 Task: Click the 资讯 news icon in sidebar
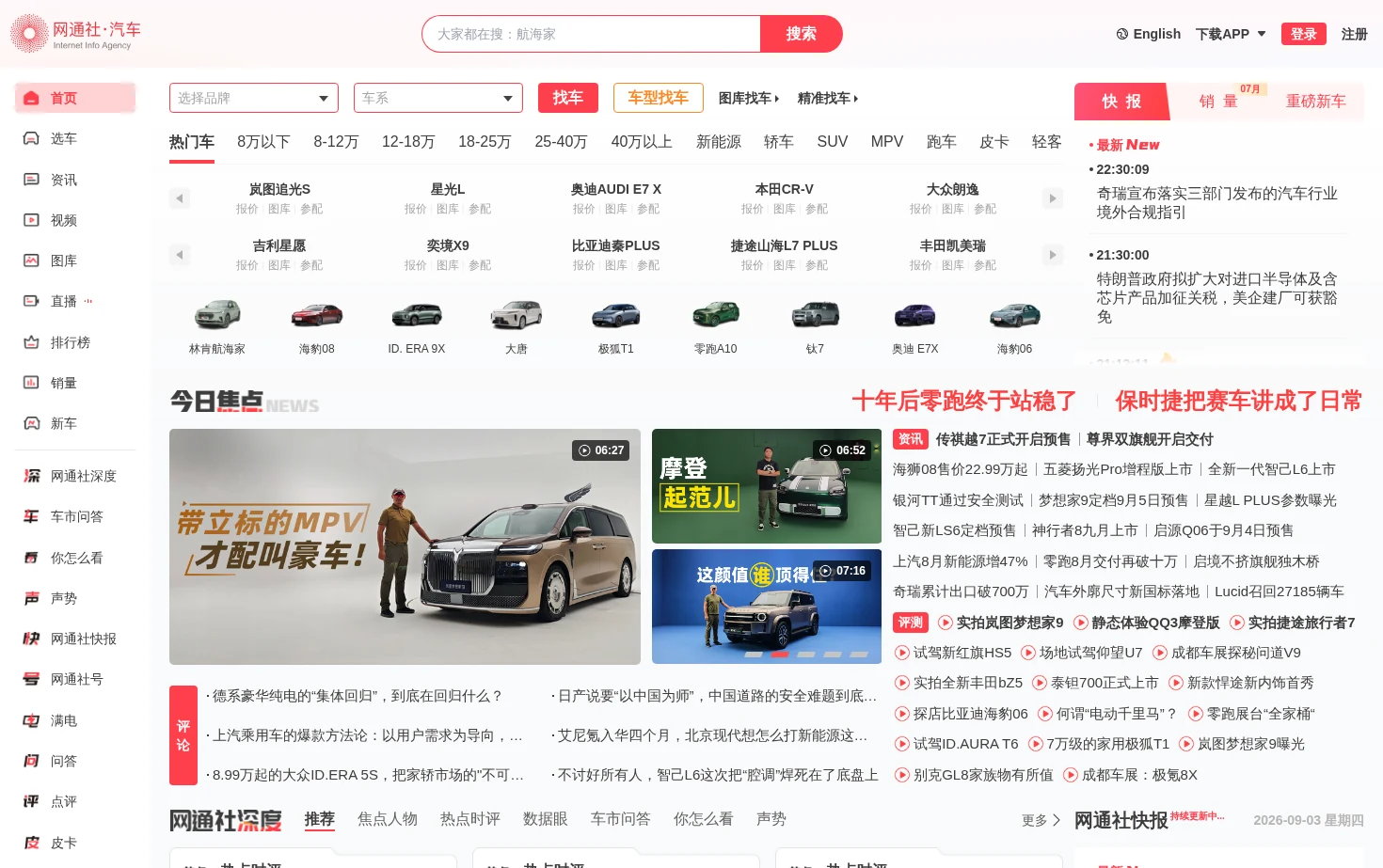31,180
